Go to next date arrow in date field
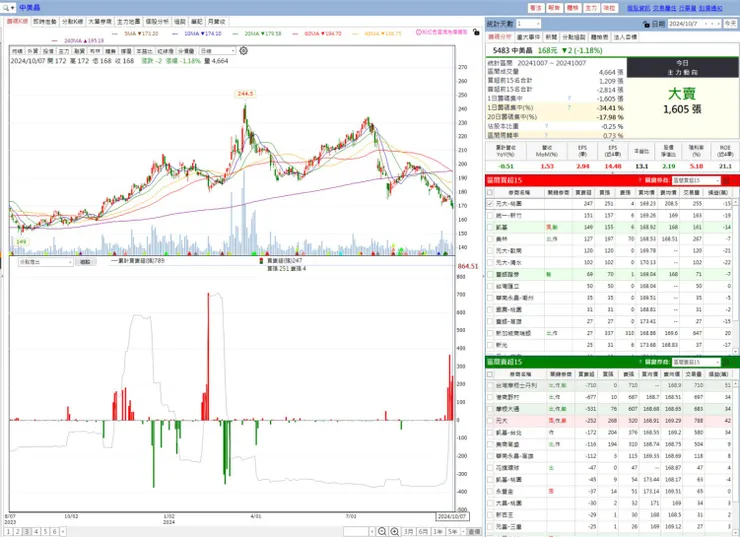The width and height of the screenshot is (740, 537). [x=718, y=24]
